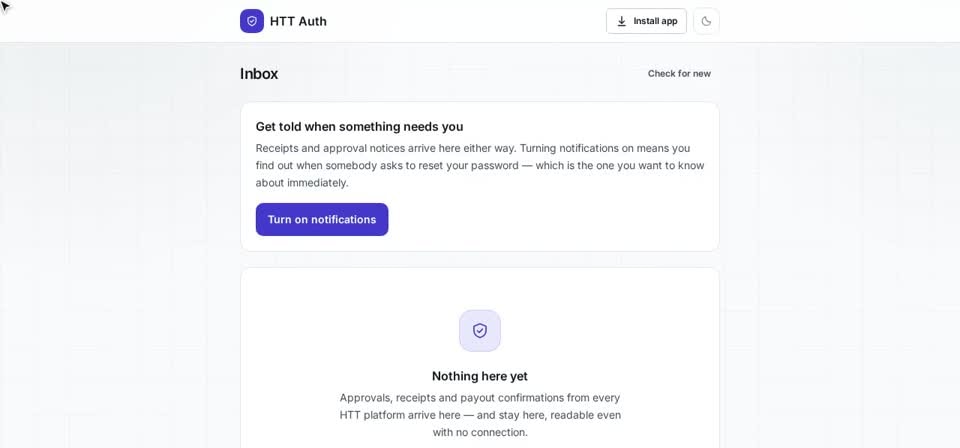This screenshot has height=448, width=960.
Task: Click the Install app button
Action: (646, 21)
